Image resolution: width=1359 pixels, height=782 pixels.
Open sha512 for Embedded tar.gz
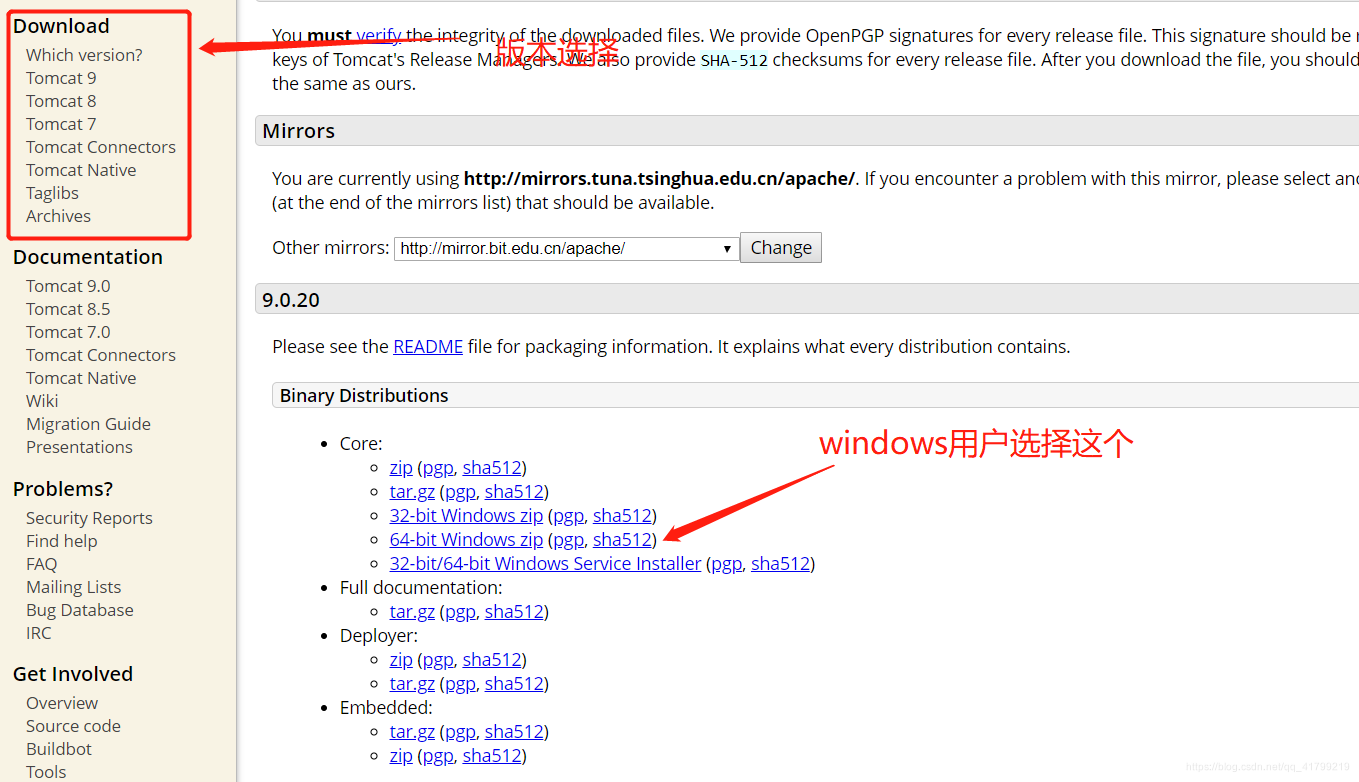pos(514,731)
